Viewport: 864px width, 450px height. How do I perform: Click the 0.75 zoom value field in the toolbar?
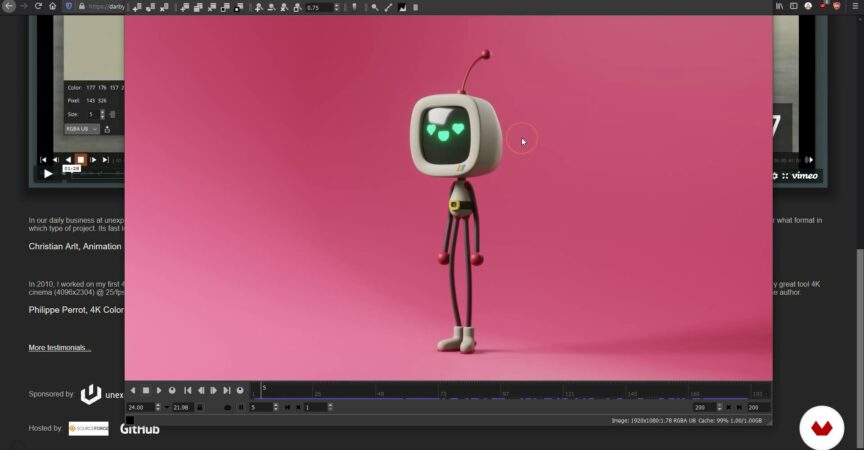[320, 7]
